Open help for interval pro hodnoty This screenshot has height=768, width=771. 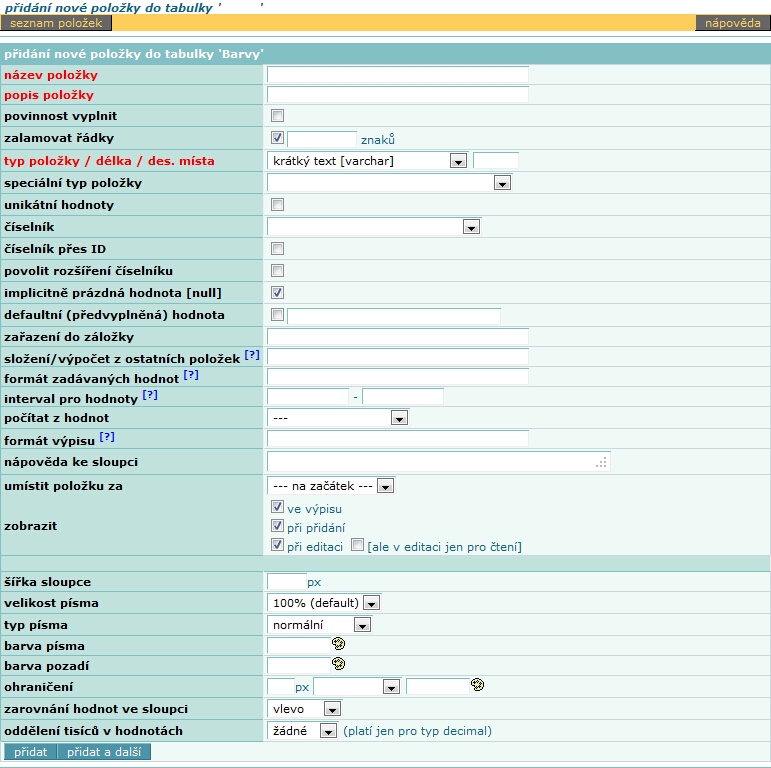point(150,396)
